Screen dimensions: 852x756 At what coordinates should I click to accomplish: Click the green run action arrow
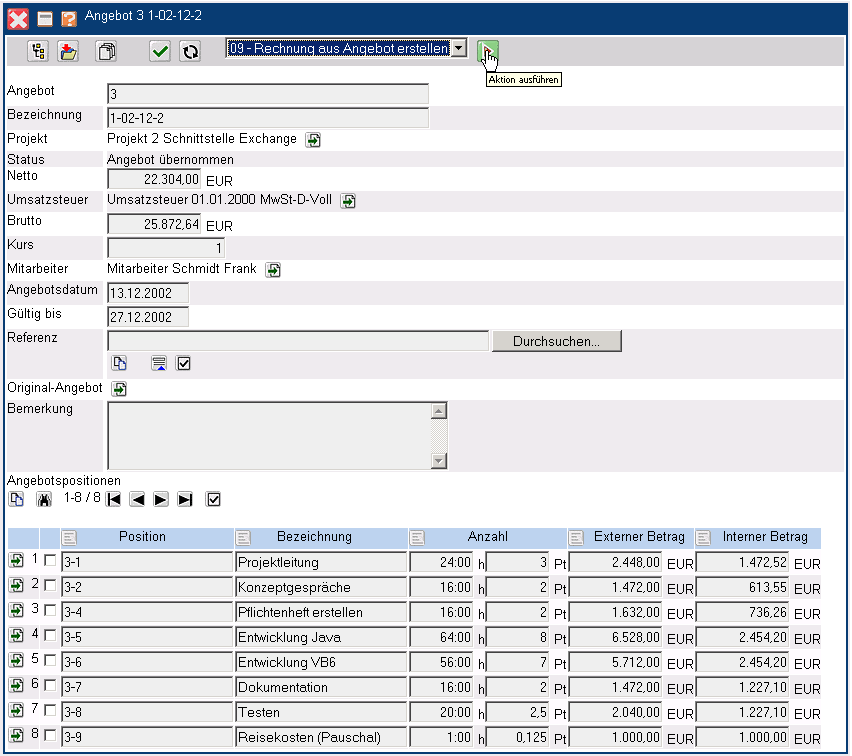point(487,50)
